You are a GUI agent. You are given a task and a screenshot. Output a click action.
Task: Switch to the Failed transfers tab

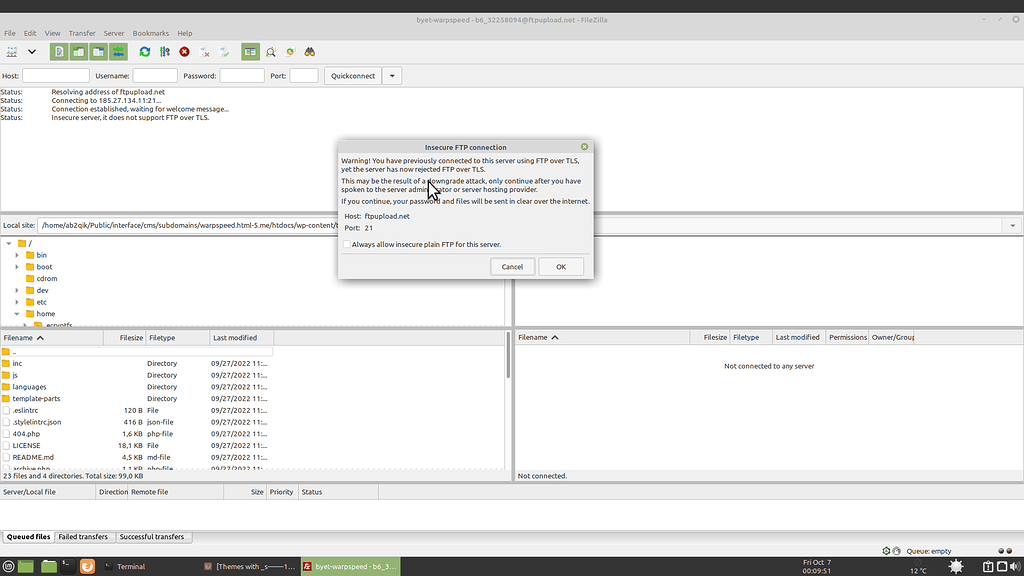pos(83,537)
